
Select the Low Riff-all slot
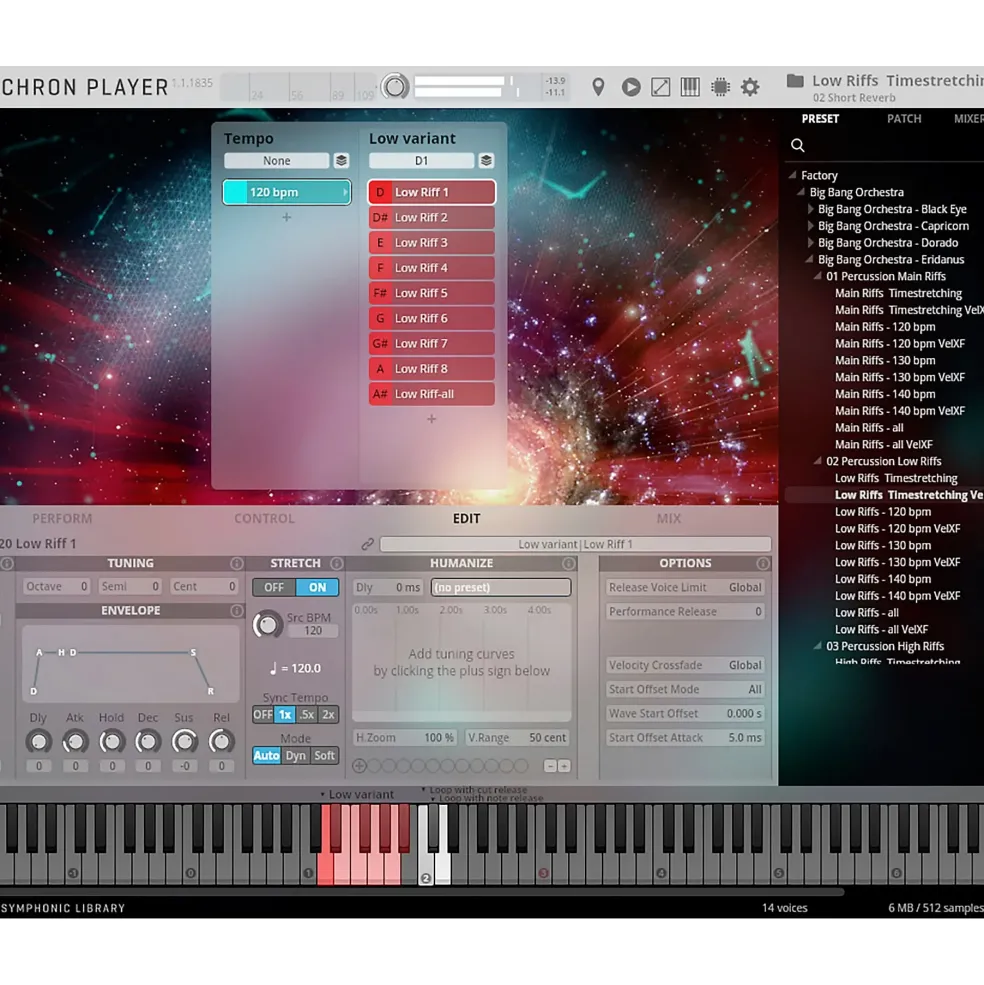coord(431,394)
